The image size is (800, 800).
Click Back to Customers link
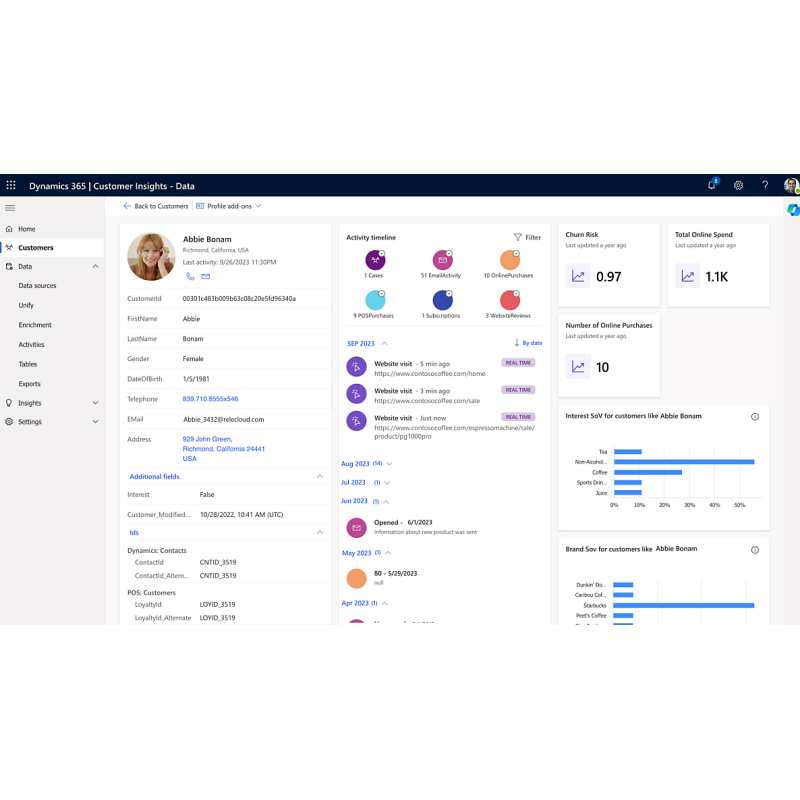(x=155, y=206)
